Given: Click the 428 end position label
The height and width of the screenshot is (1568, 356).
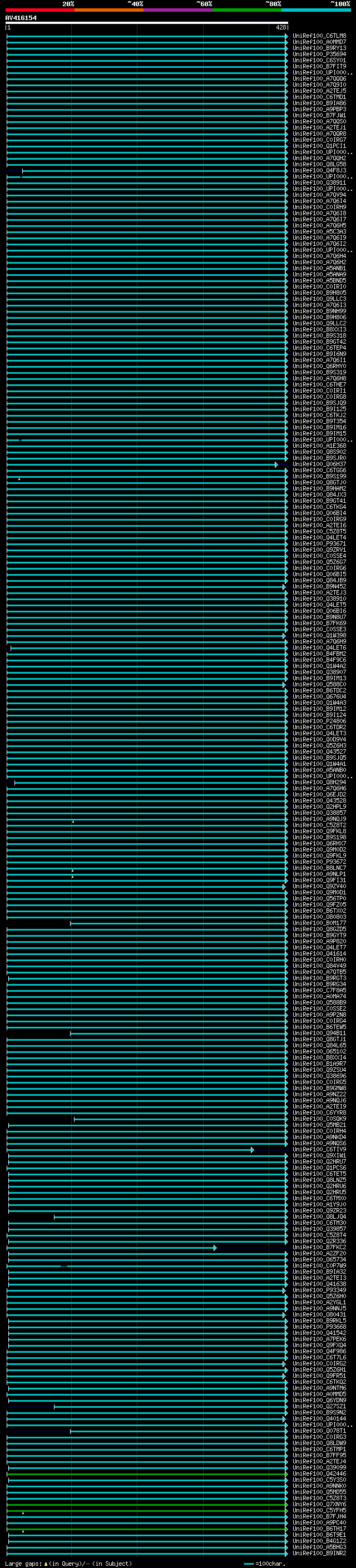Looking at the screenshot, I should tap(280, 27).
